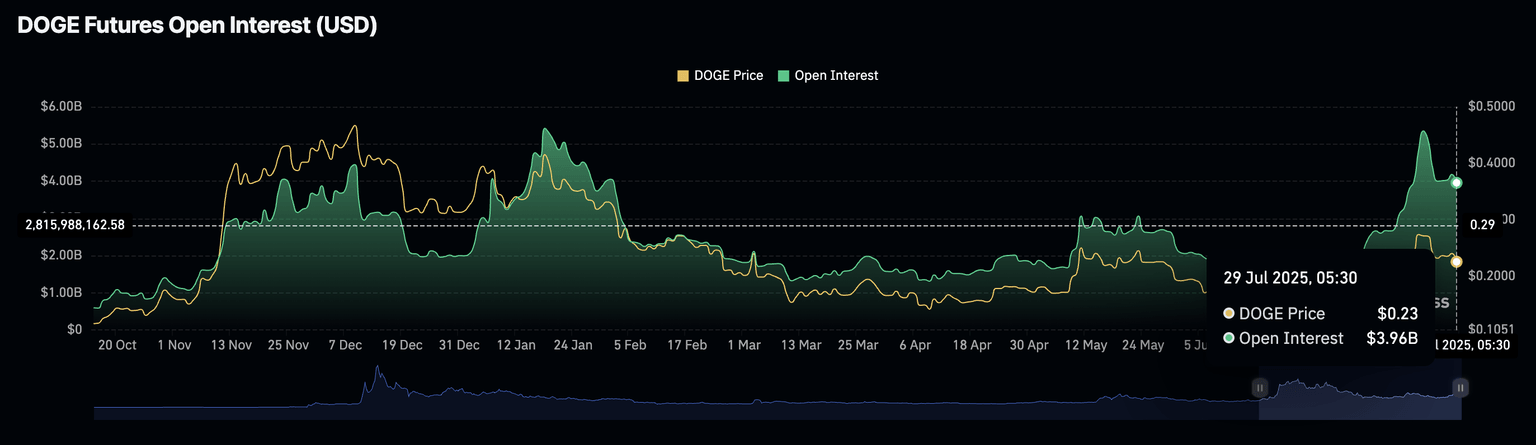The height and width of the screenshot is (445, 1536).
Task: Click the $6.00B axis label
Action: (x=59, y=106)
